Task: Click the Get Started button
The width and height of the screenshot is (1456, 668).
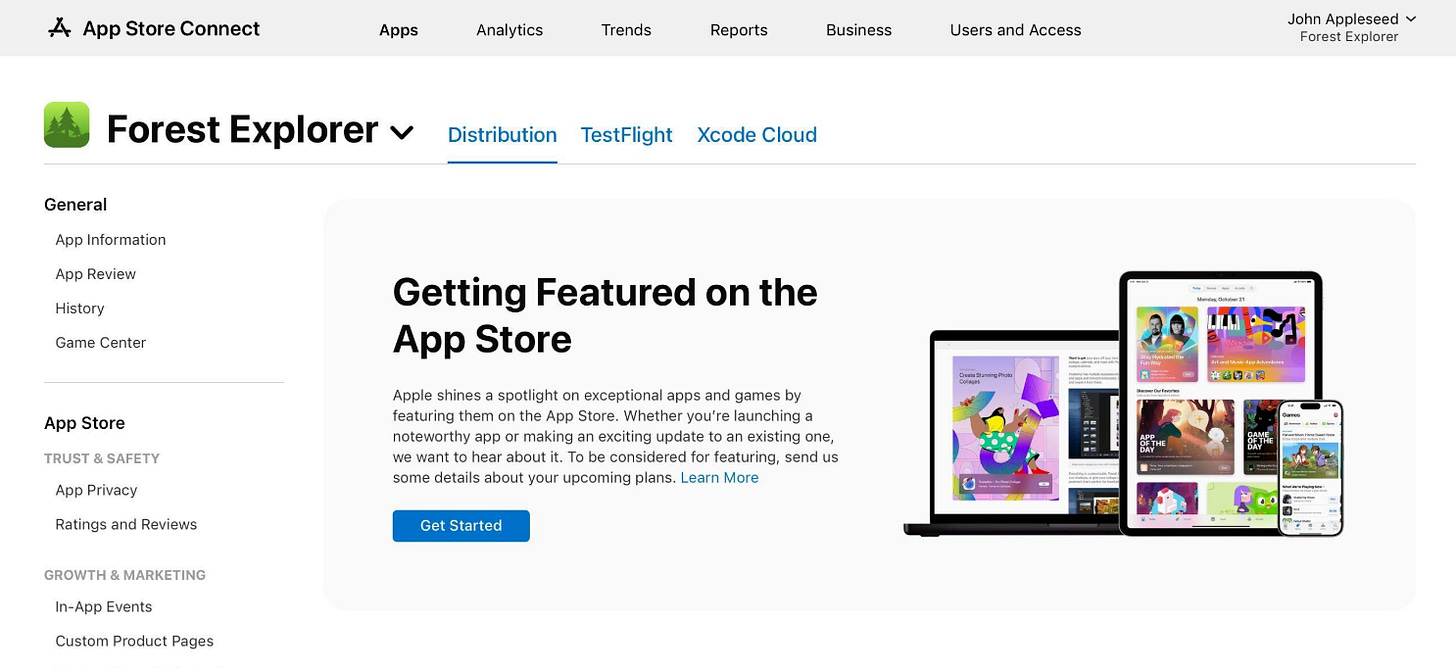Action: click(x=461, y=526)
